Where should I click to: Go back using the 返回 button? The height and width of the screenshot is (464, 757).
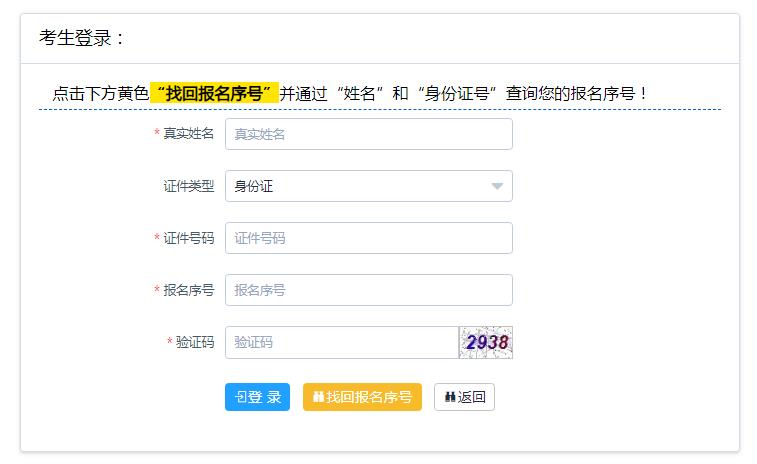click(x=464, y=397)
